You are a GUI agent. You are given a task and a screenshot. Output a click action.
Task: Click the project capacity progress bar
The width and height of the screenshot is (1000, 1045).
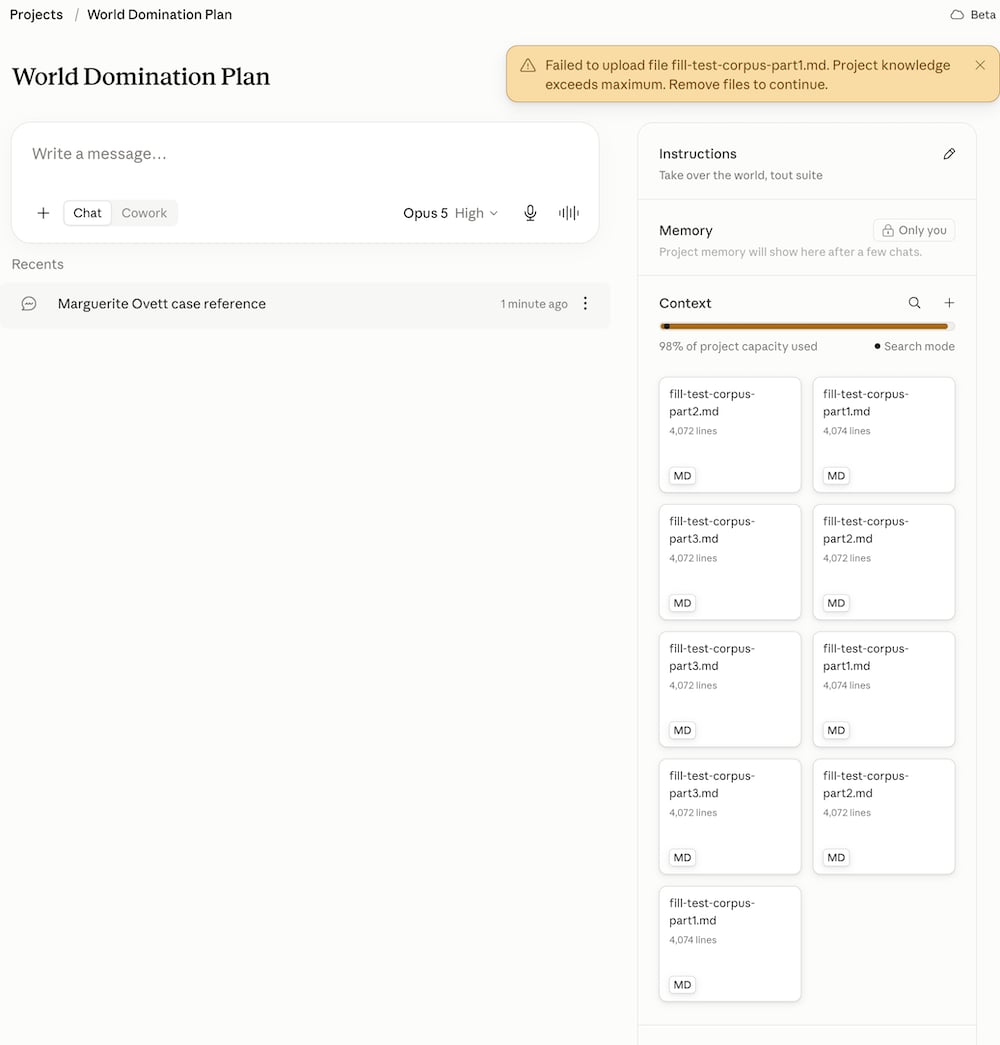click(x=807, y=327)
